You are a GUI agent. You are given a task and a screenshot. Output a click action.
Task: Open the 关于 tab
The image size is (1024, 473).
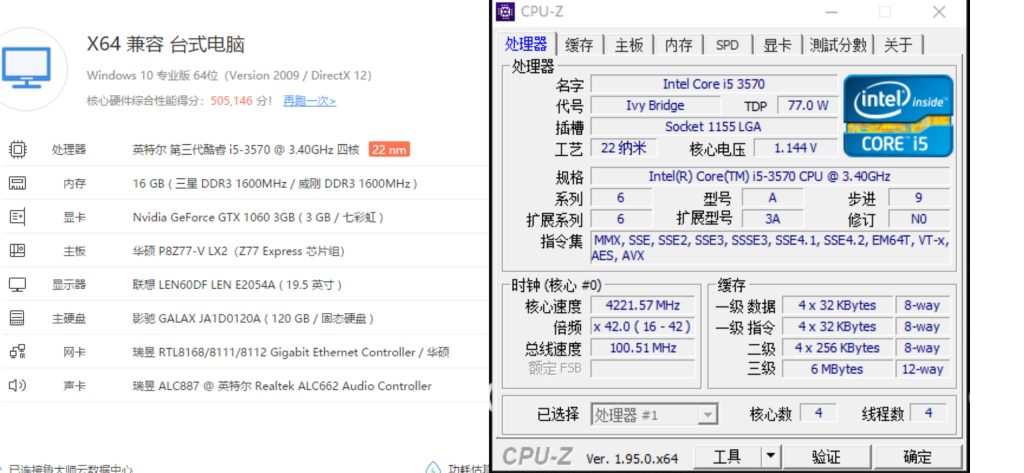898,45
